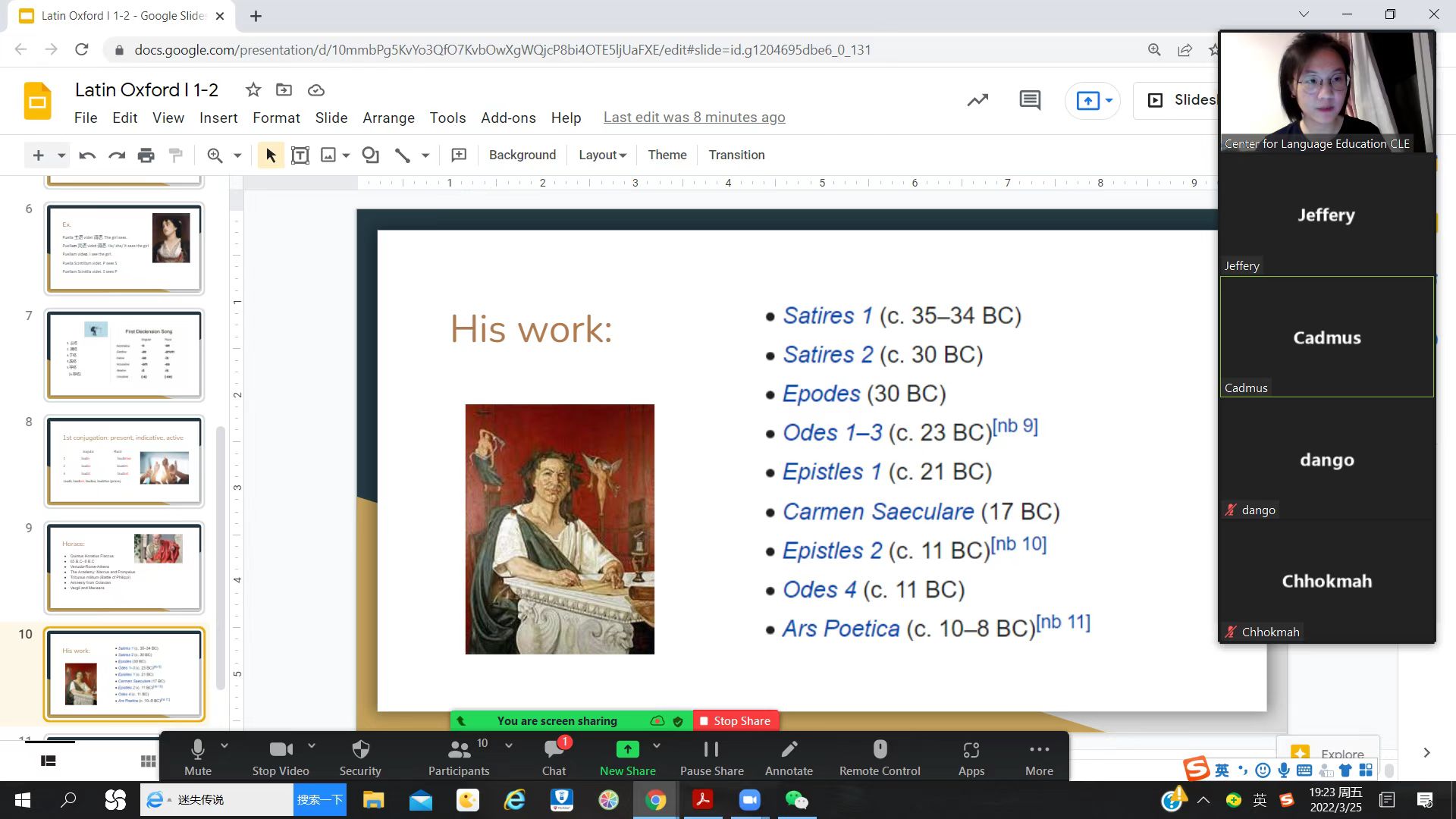This screenshot has width=1456, height=819.
Task: Open line type dropdown arrow
Action: click(425, 155)
